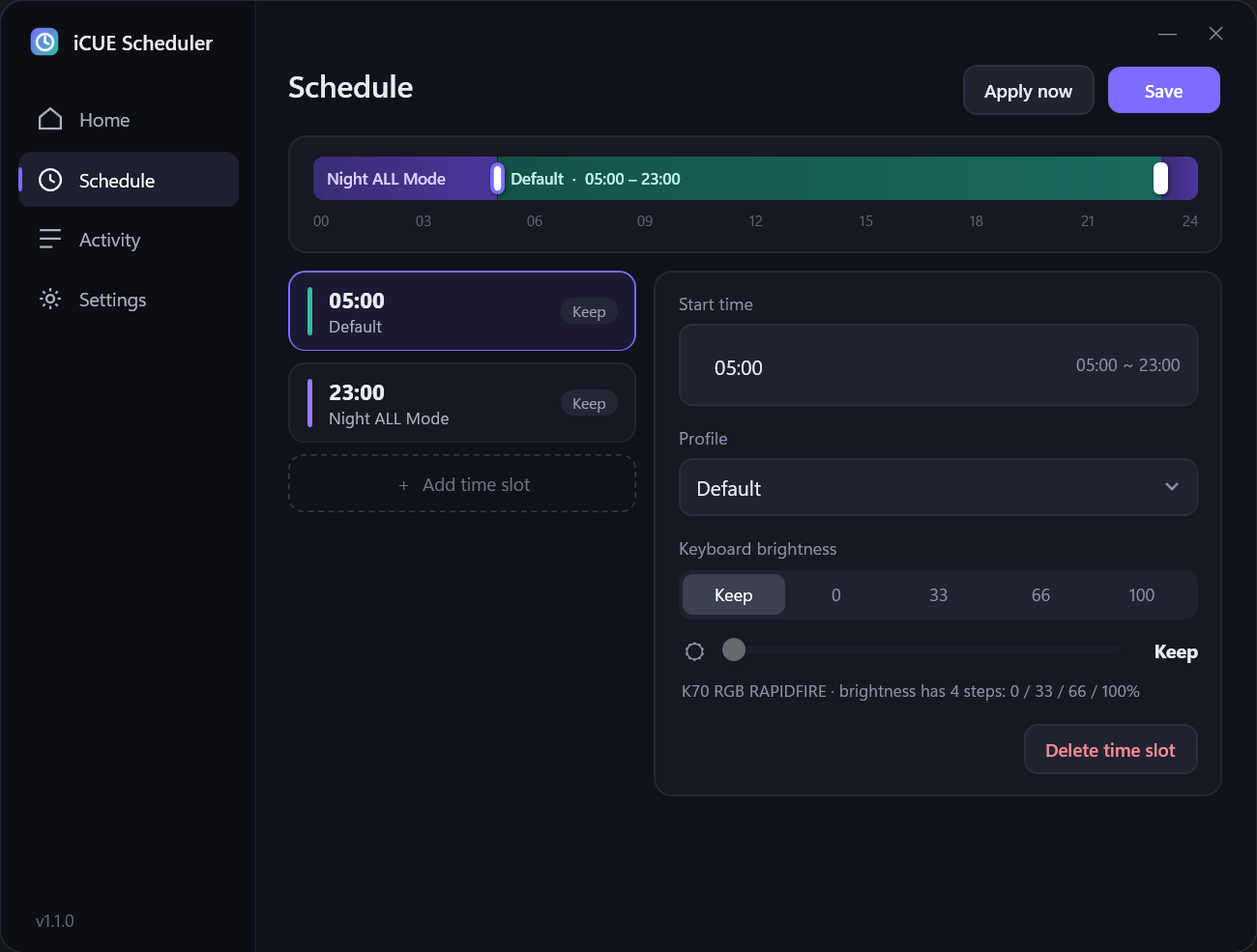Save the schedule
Viewport: 1257px width, 952px height.
1164,91
